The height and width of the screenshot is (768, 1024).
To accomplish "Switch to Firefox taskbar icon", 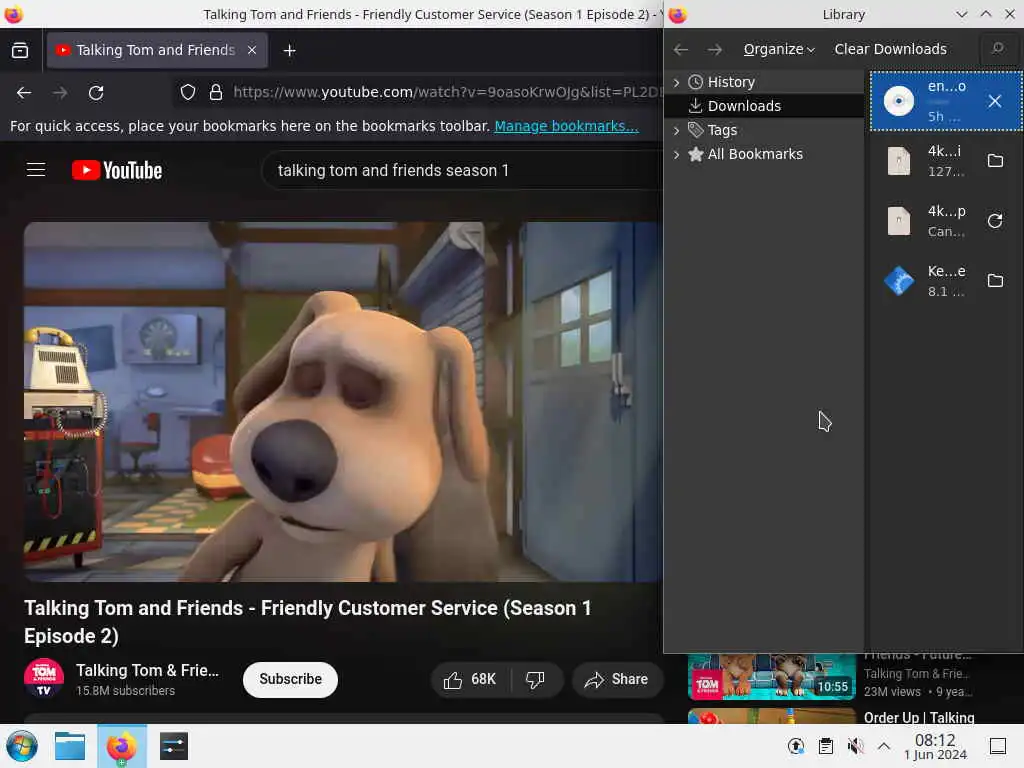I will click(121, 746).
